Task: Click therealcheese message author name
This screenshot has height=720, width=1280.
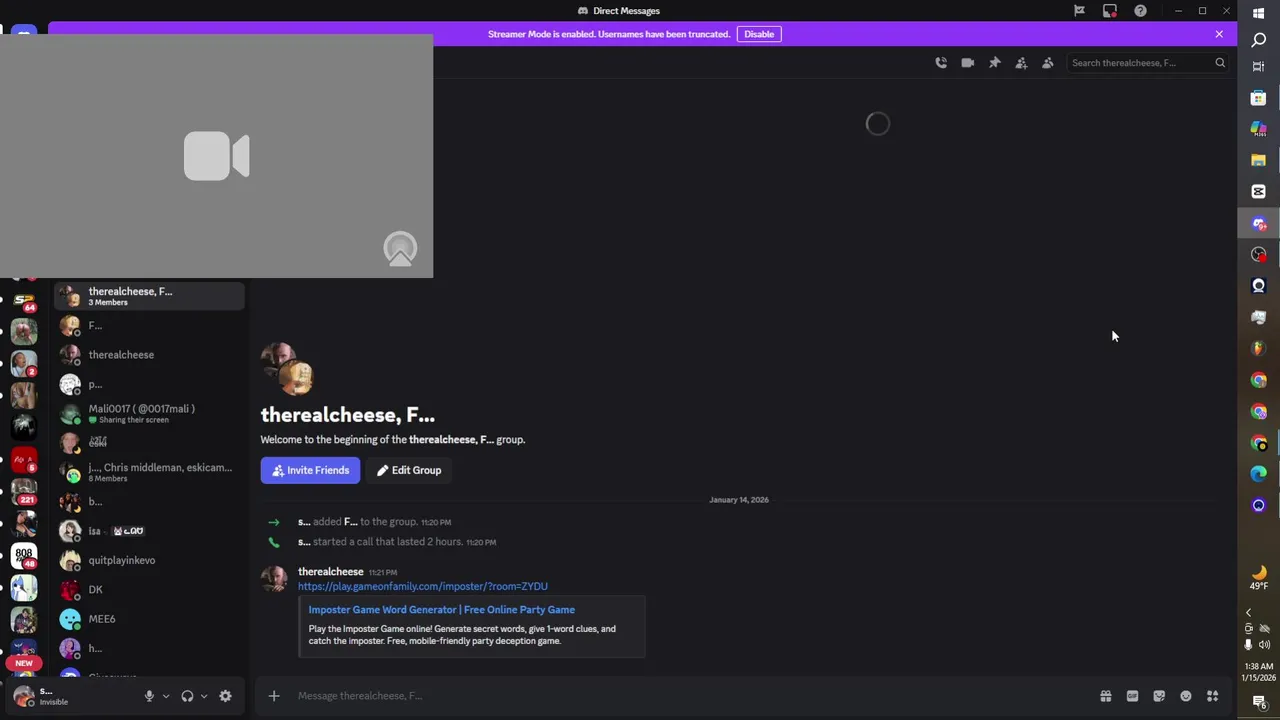Action: click(330, 572)
